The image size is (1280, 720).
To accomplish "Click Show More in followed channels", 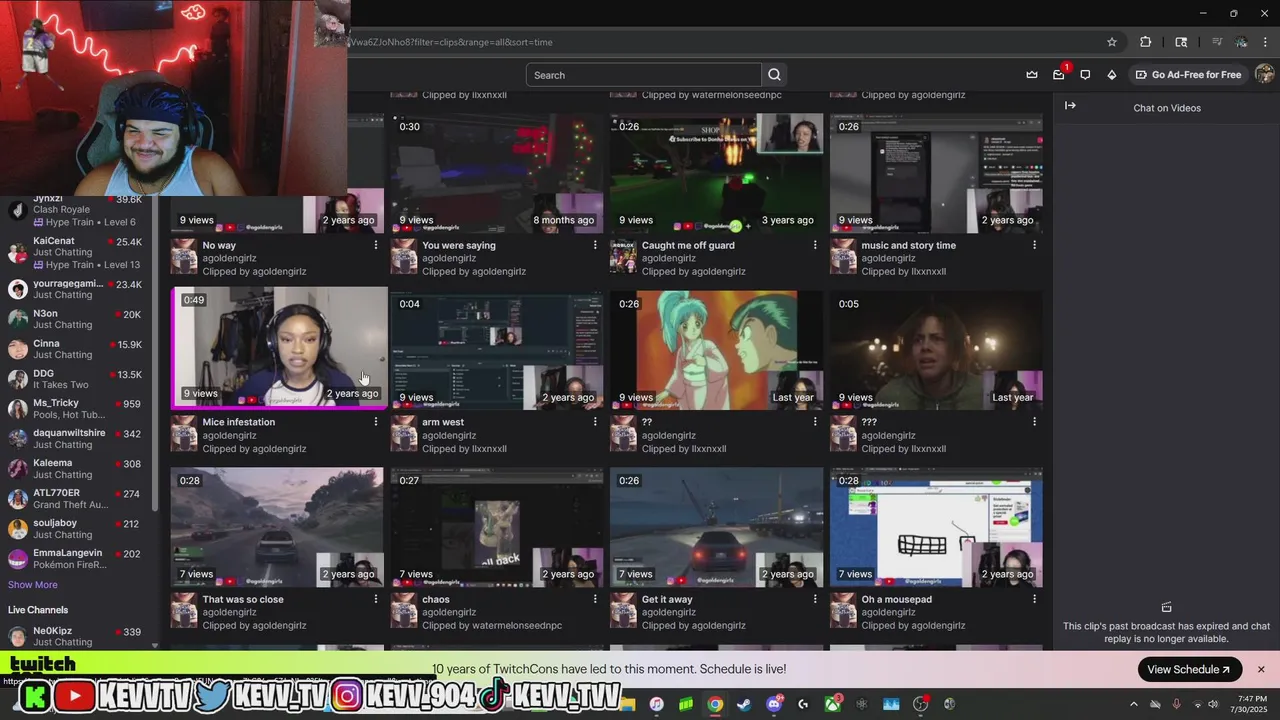I will pos(33,585).
